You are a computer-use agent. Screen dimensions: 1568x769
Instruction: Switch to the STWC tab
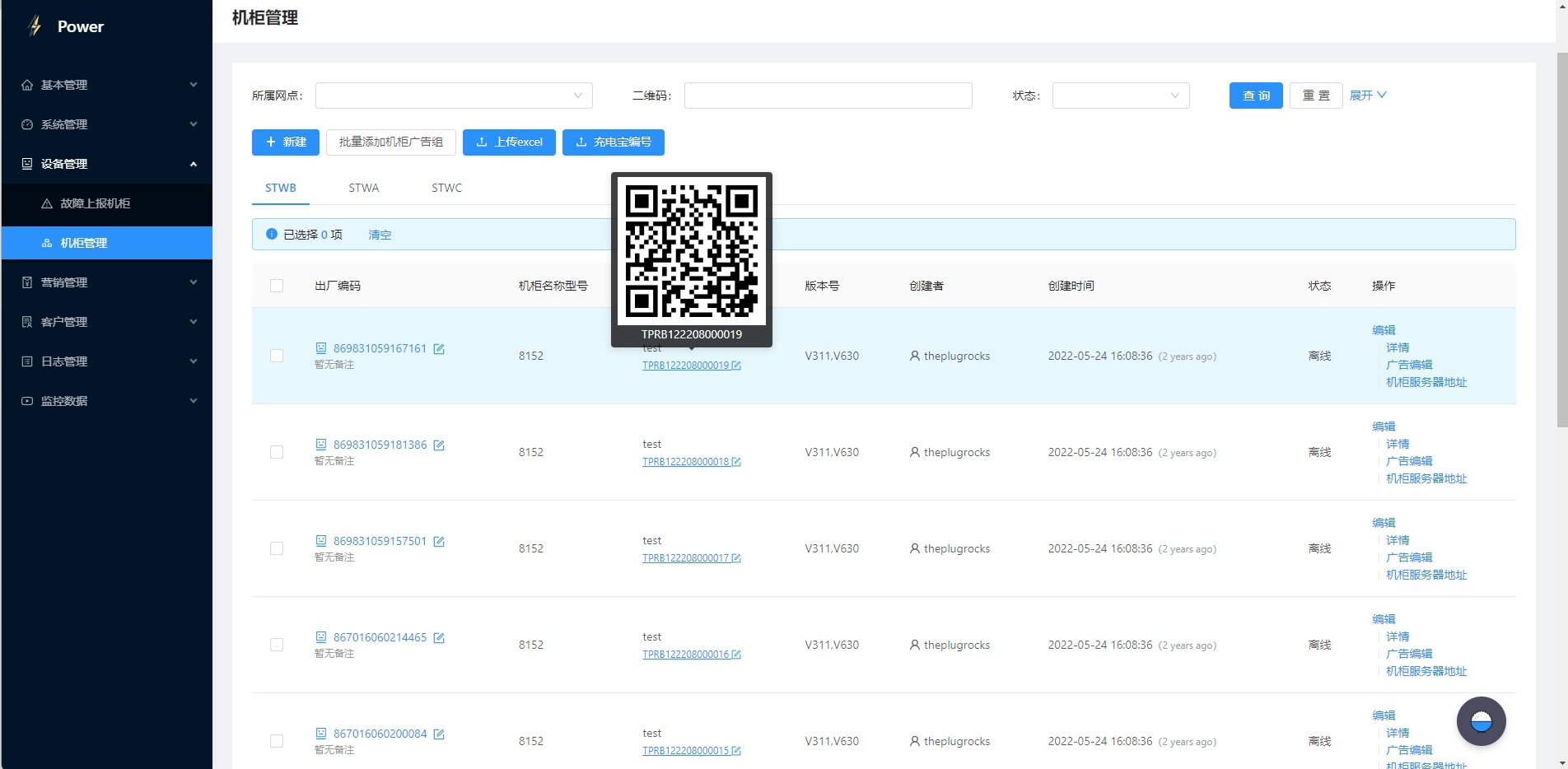tap(447, 188)
